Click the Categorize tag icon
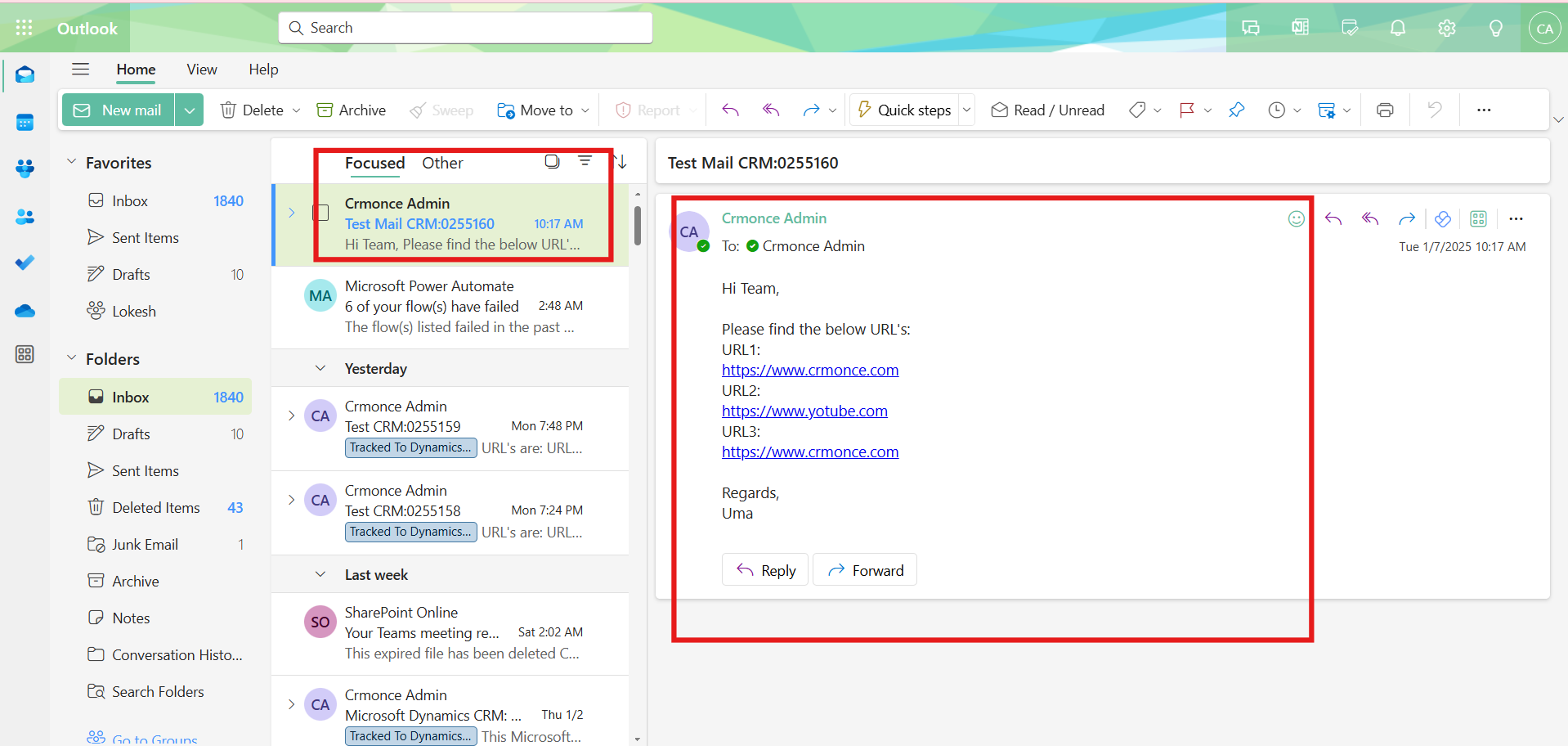The height and width of the screenshot is (746, 1568). coord(1137,110)
